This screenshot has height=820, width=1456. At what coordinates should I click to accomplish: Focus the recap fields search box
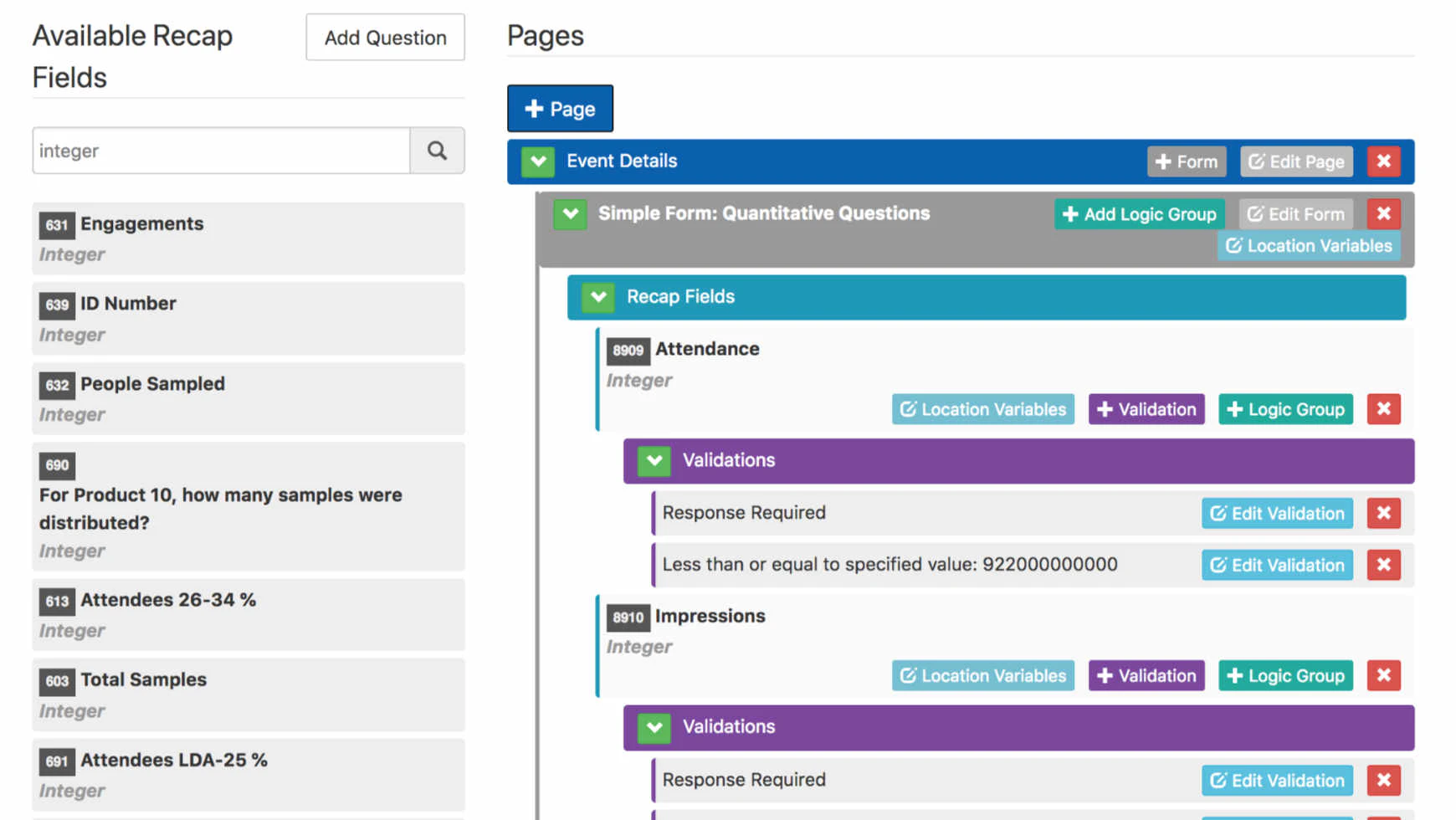click(221, 151)
